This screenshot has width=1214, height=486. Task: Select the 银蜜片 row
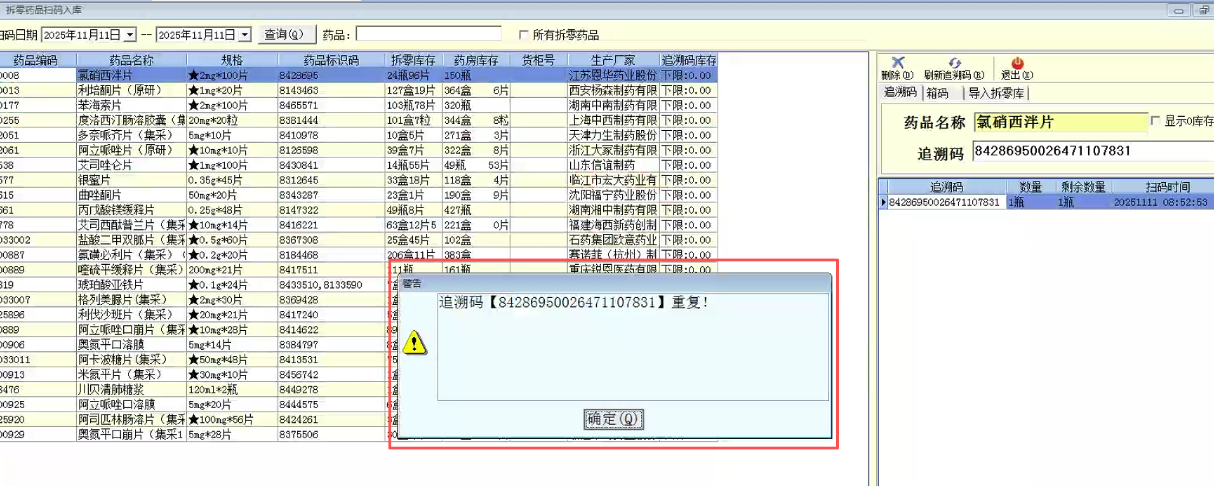point(359,180)
